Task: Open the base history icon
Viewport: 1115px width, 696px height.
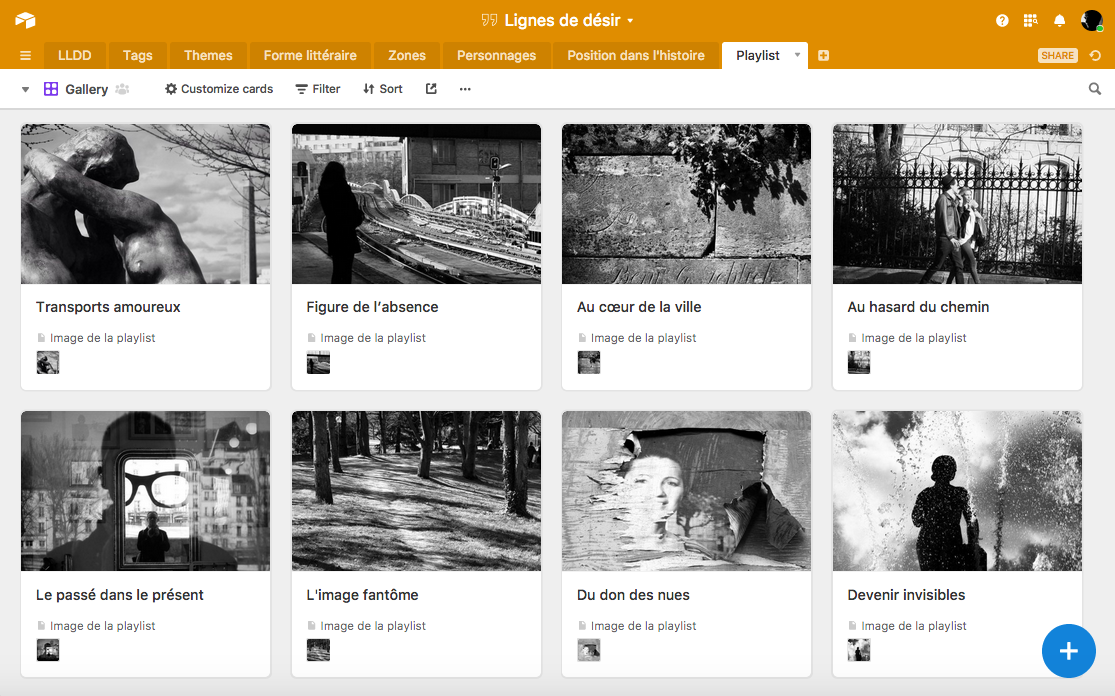Action: (x=1095, y=56)
